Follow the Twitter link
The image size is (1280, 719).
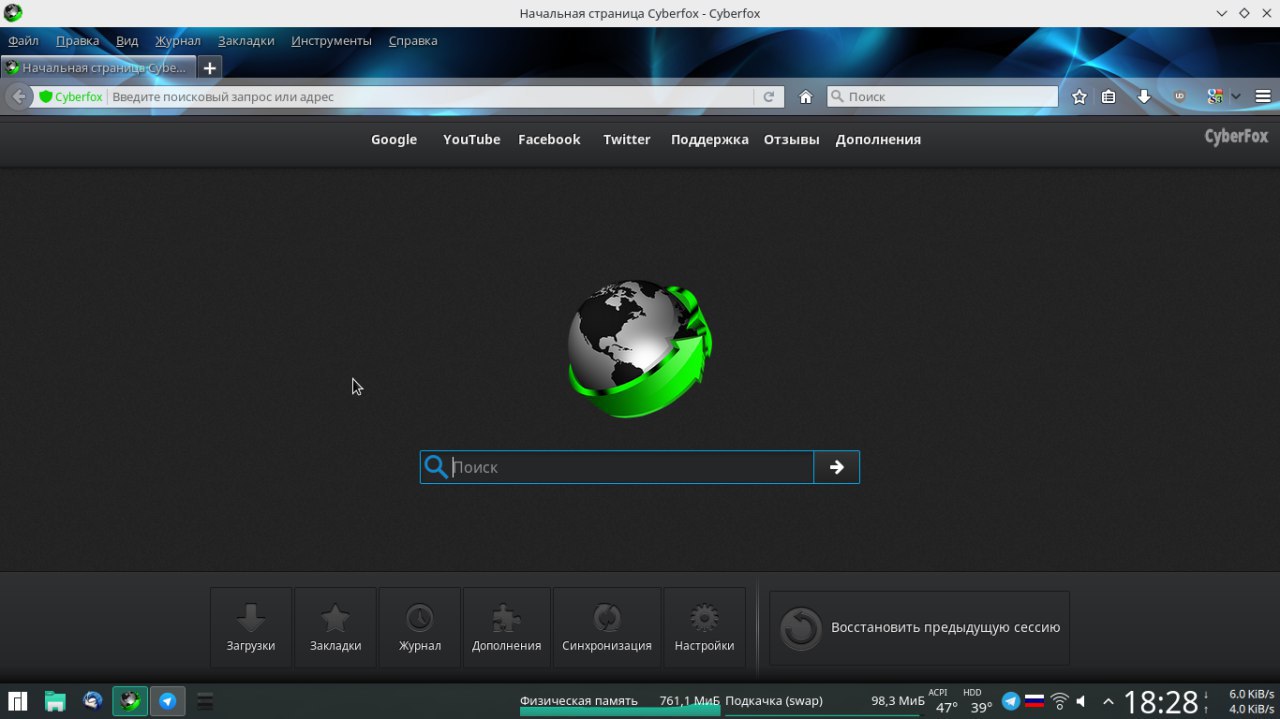[627, 140]
